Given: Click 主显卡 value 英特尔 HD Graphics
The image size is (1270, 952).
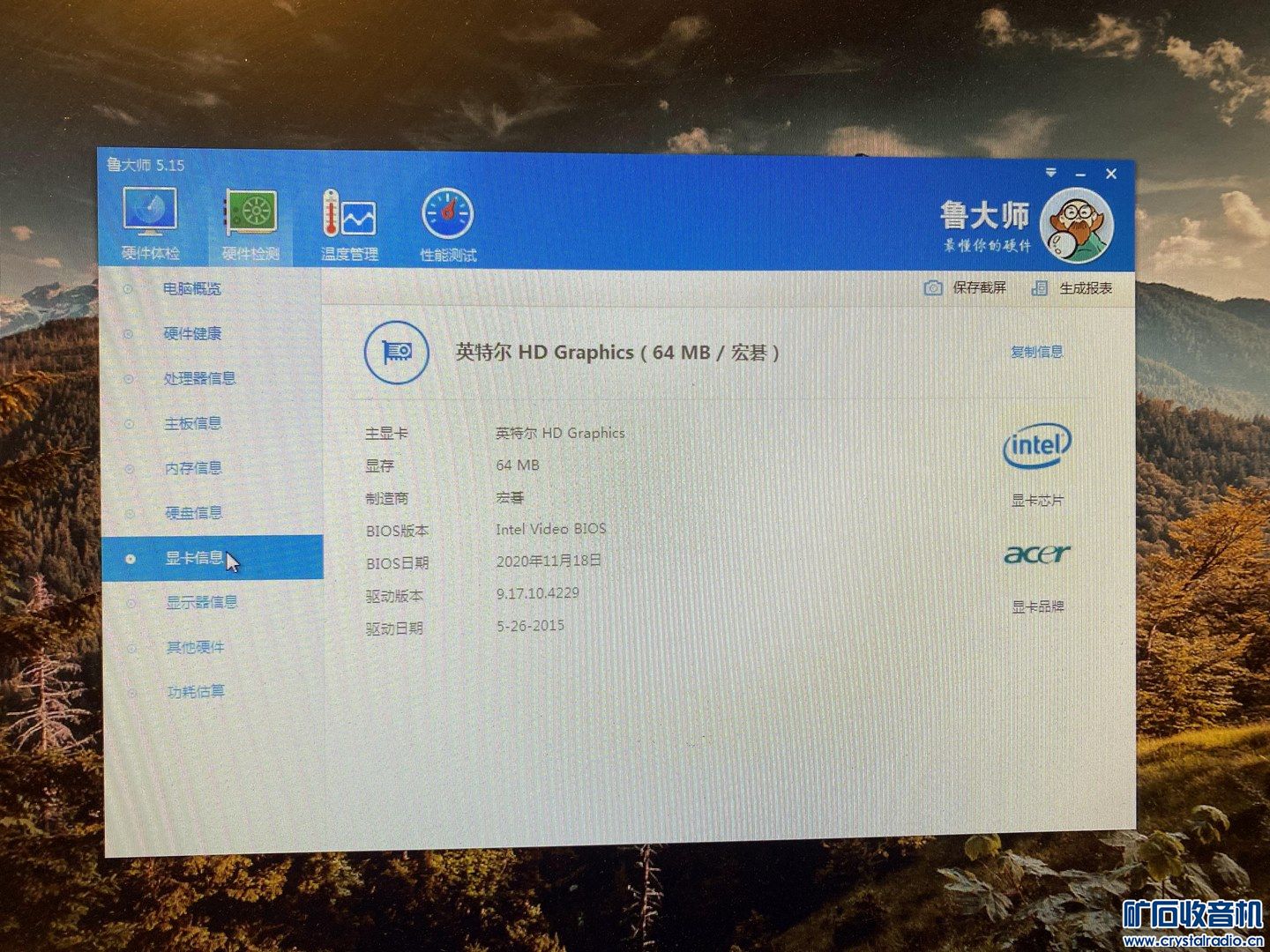Looking at the screenshot, I should [x=560, y=434].
